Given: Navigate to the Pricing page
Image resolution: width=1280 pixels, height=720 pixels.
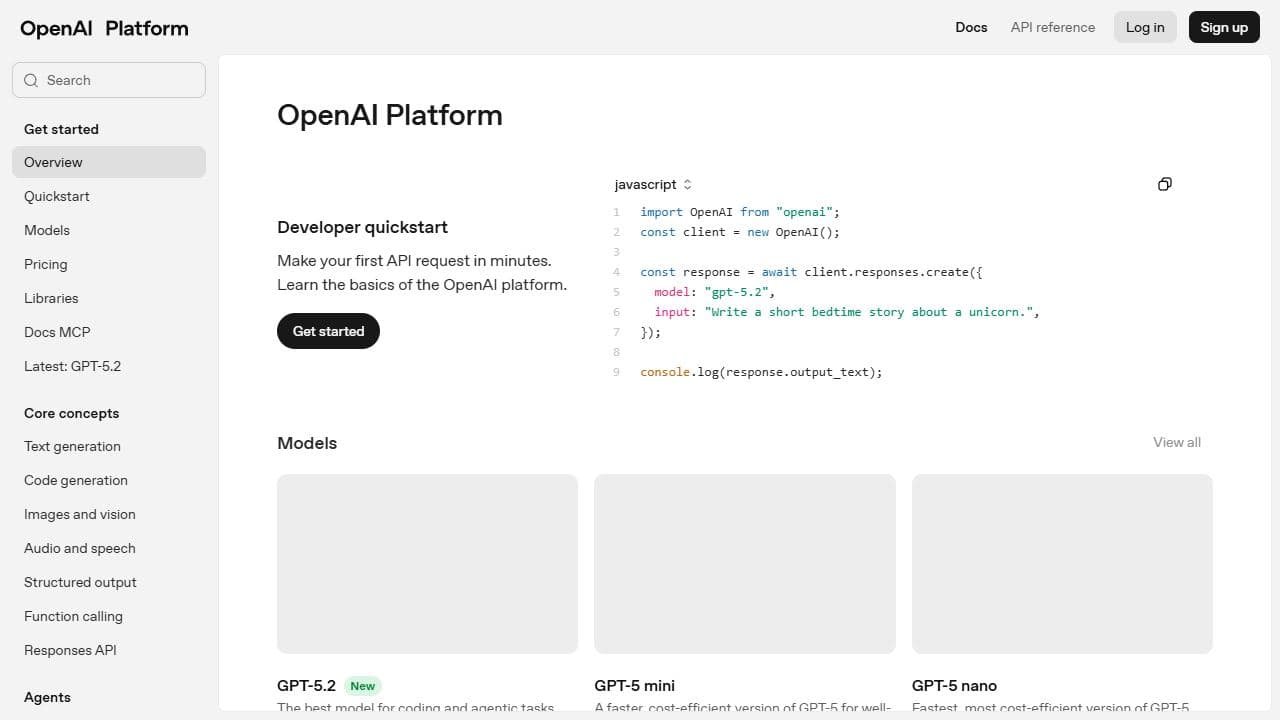Looking at the screenshot, I should click(46, 264).
